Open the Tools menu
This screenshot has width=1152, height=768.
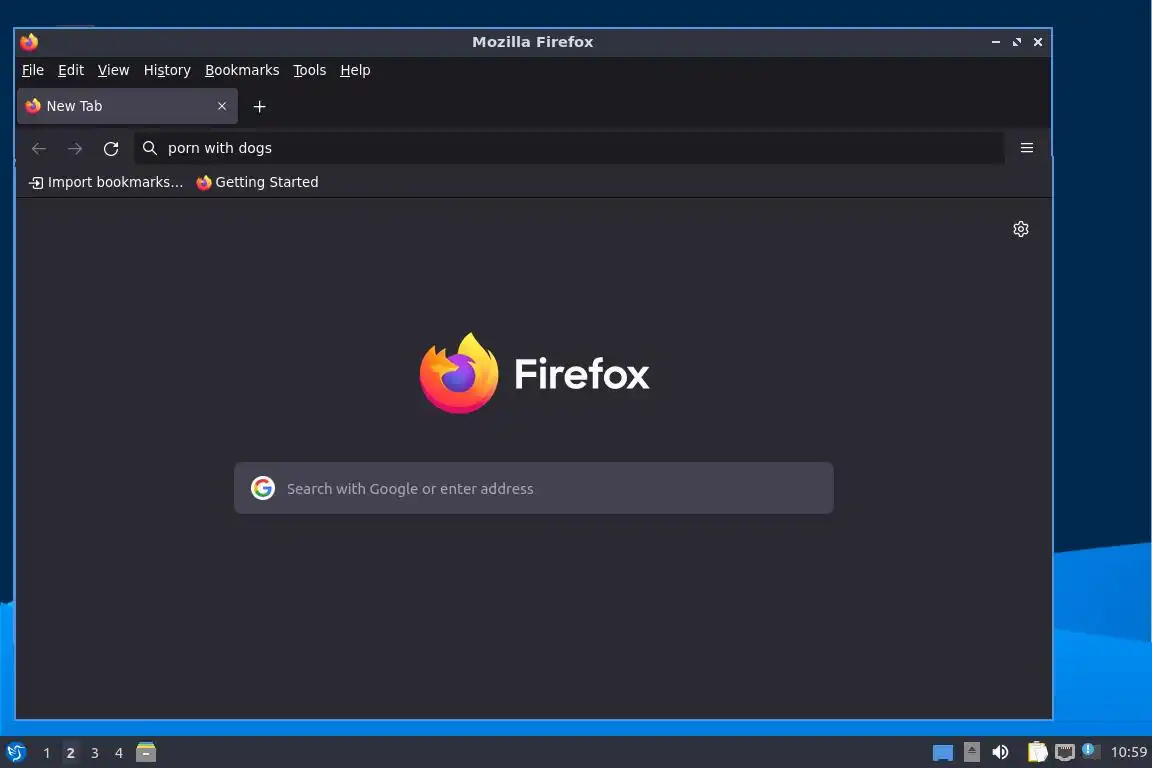pyautogui.click(x=309, y=70)
